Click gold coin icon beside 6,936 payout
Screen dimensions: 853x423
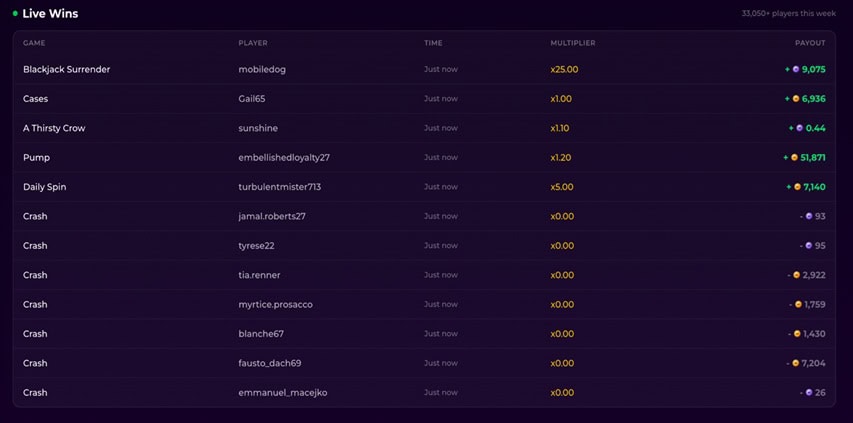(795, 99)
